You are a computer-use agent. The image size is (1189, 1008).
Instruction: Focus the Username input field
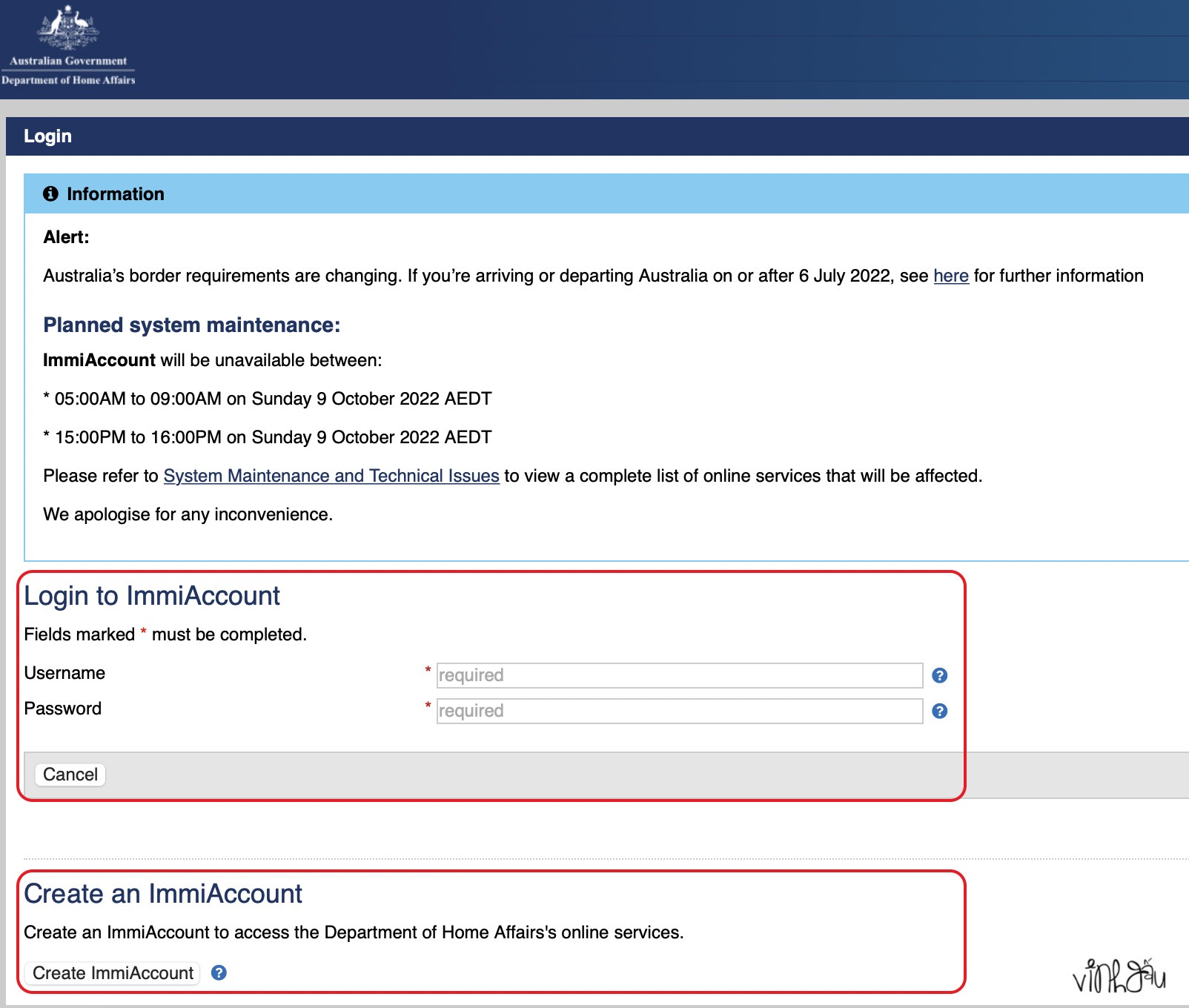click(680, 675)
